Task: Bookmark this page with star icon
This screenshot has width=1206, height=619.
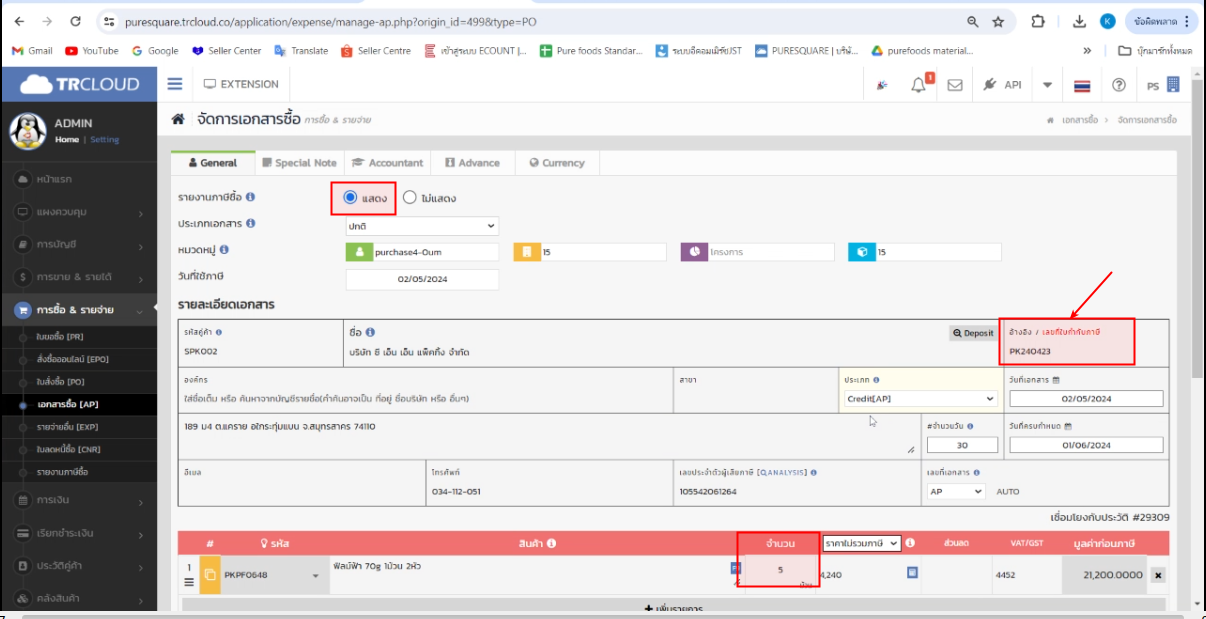Action: pyautogui.click(x=998, y=21)
